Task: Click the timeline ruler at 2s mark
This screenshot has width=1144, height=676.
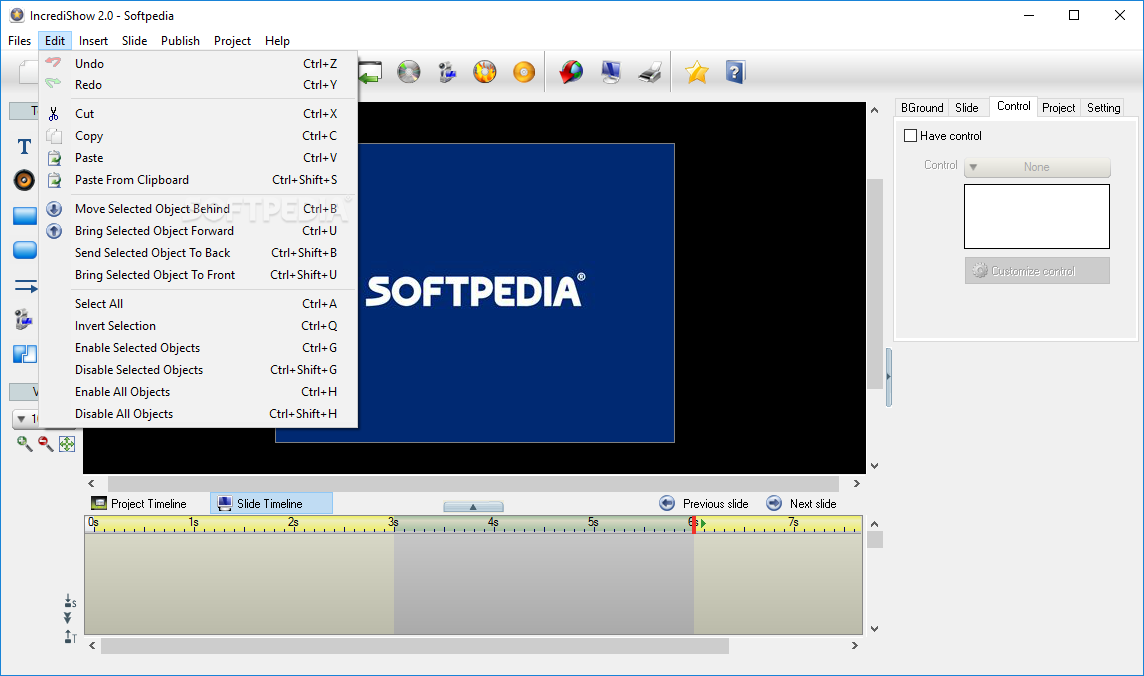Action: coord(293,524)
